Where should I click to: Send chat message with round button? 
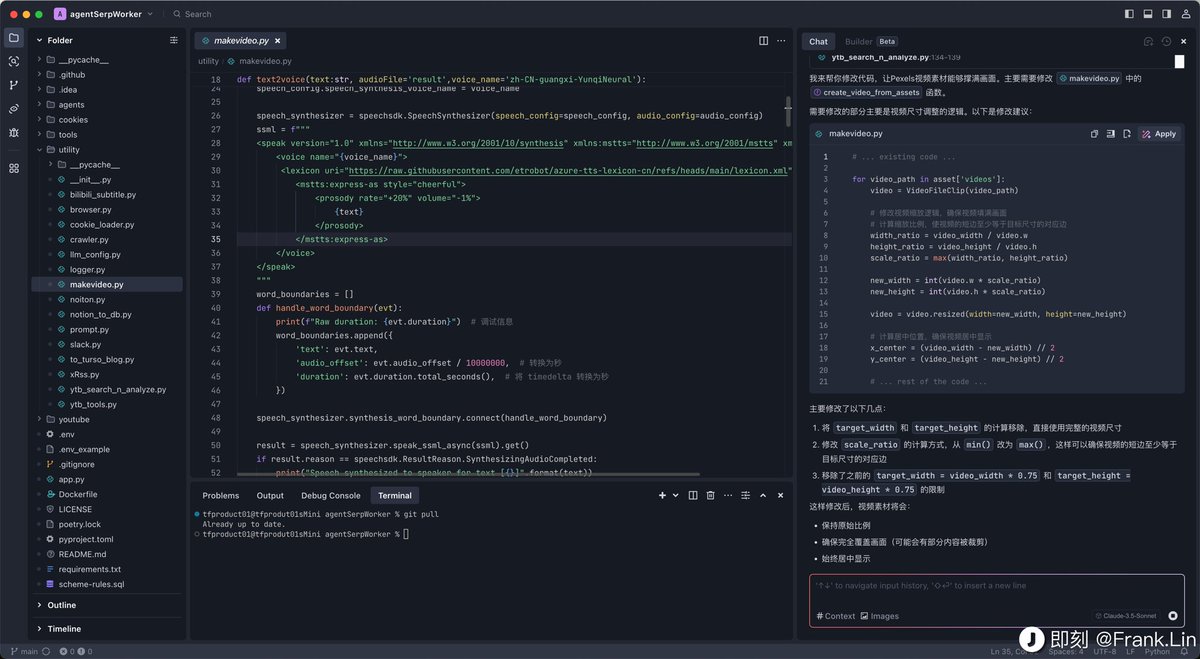(x=1173, y=616)
